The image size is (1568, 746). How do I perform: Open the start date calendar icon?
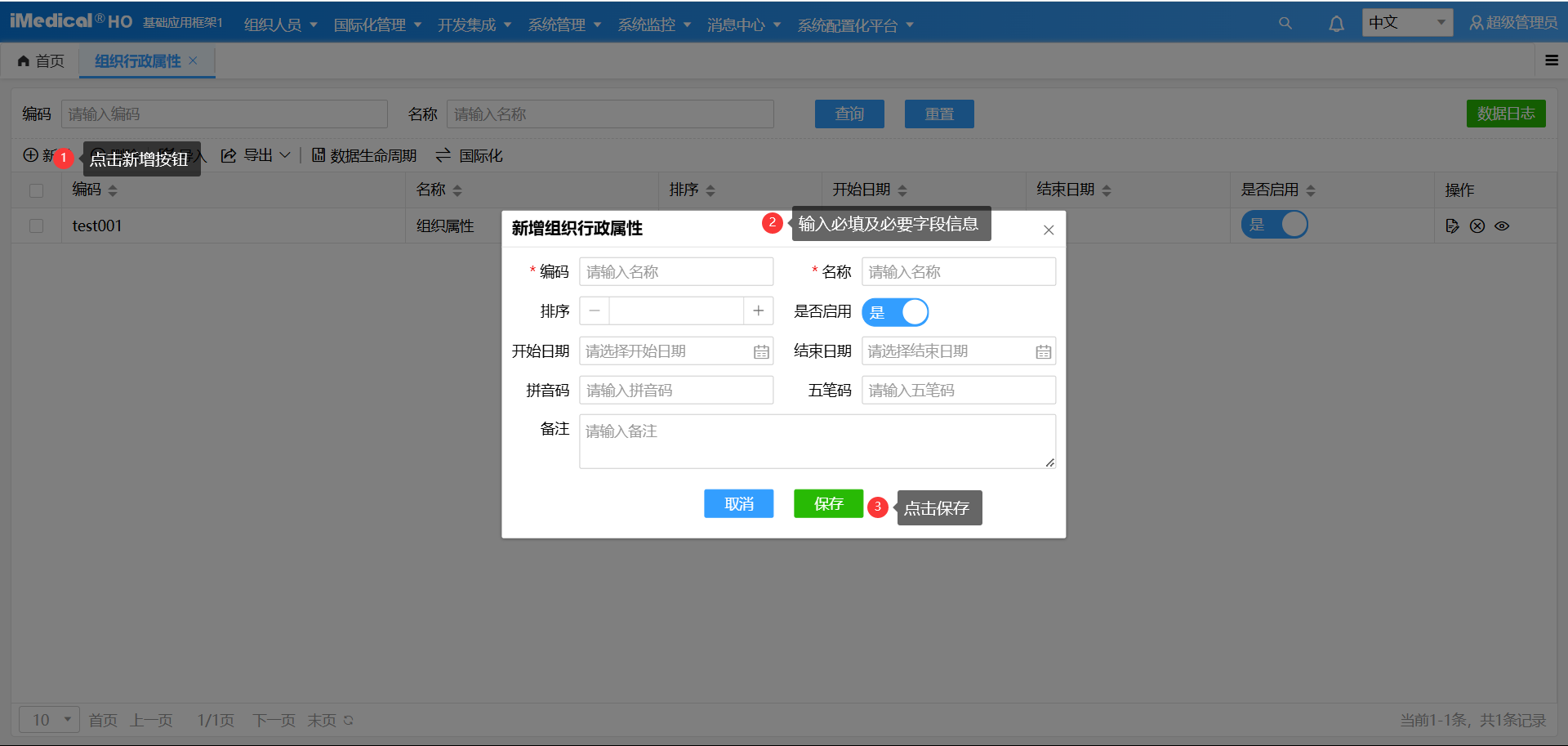pyautogui.click(x=761, y=352)
